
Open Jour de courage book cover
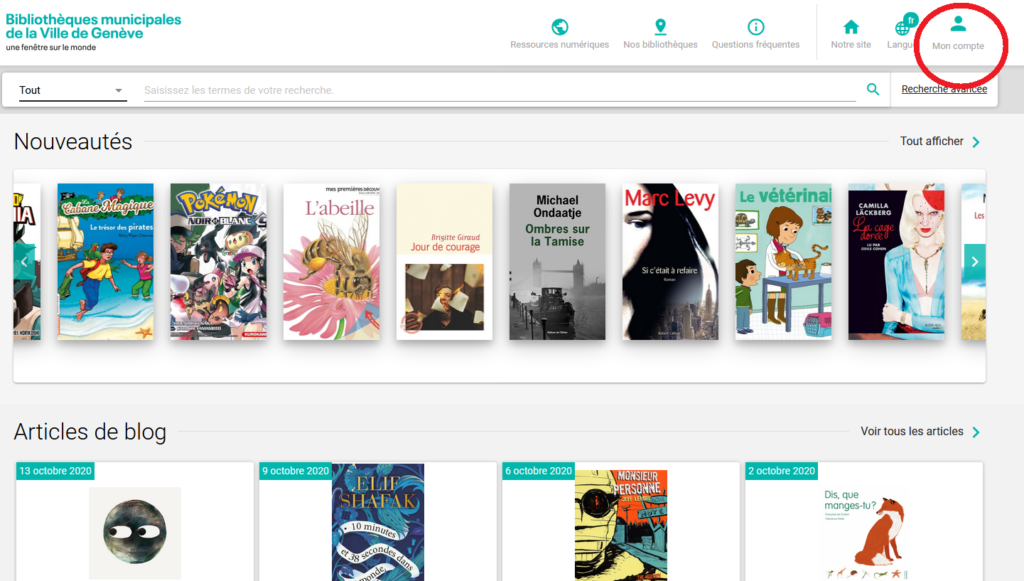click(445, 261)
